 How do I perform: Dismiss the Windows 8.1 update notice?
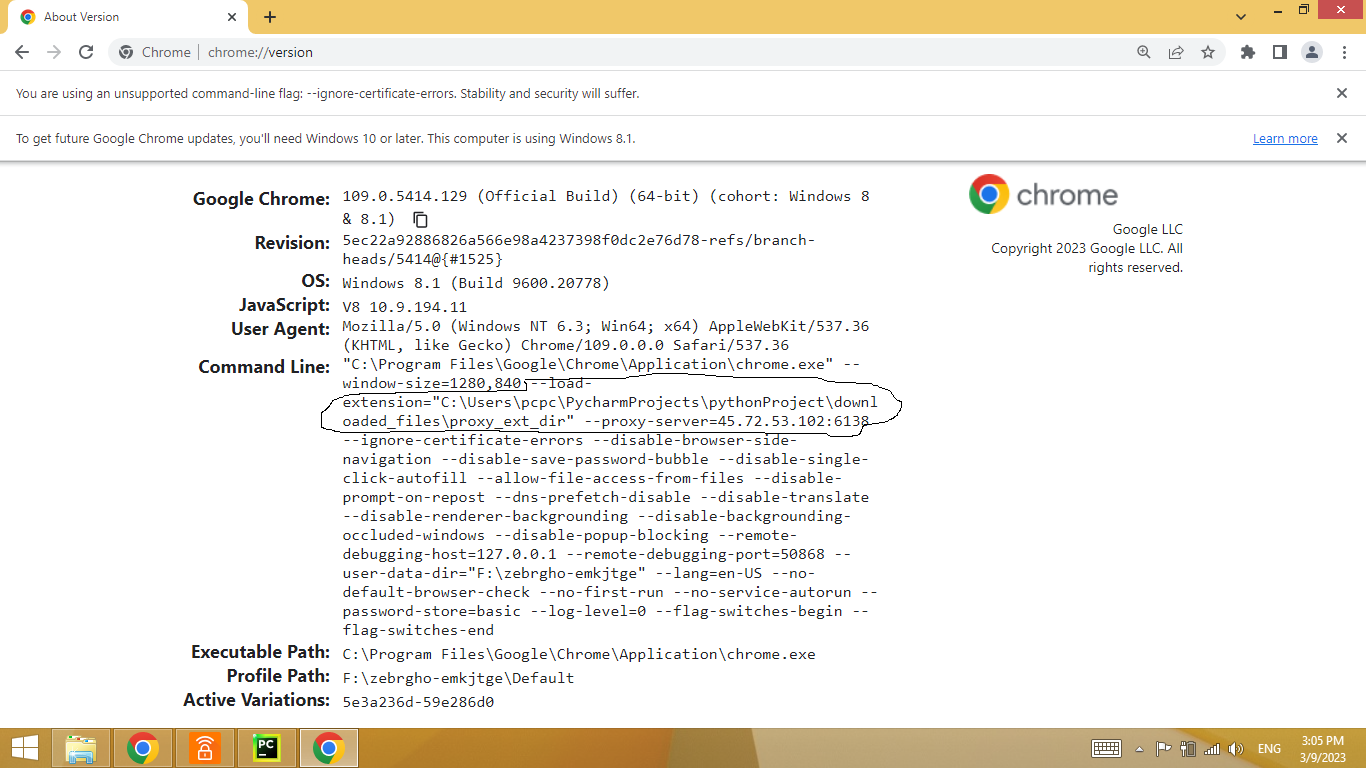1342,138
